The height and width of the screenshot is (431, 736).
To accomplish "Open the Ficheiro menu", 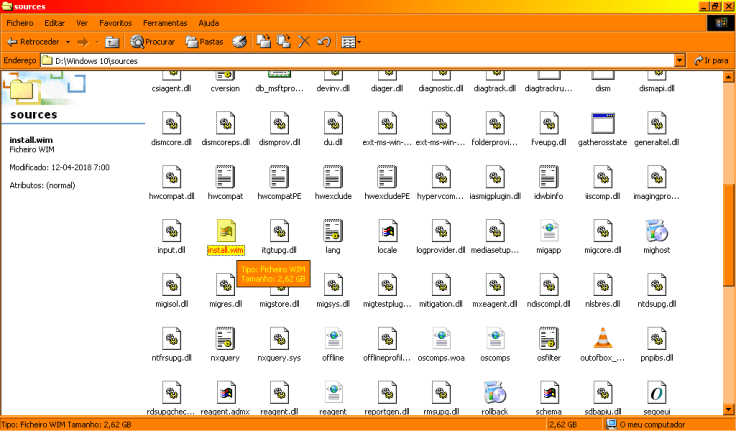I will click(x=20, y=22).
